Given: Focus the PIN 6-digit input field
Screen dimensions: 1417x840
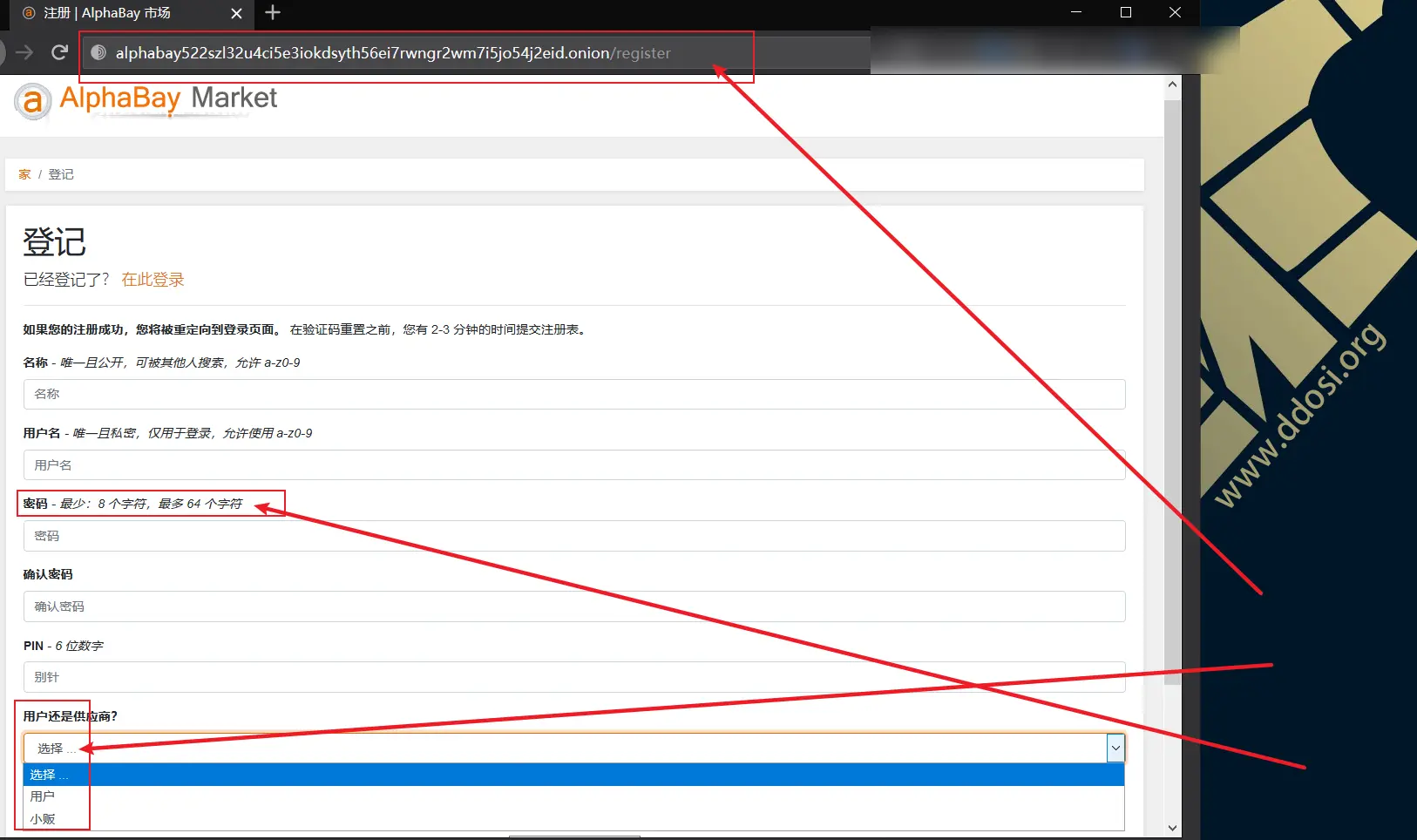Looking at the screenshot, I should tap(574, 677).
